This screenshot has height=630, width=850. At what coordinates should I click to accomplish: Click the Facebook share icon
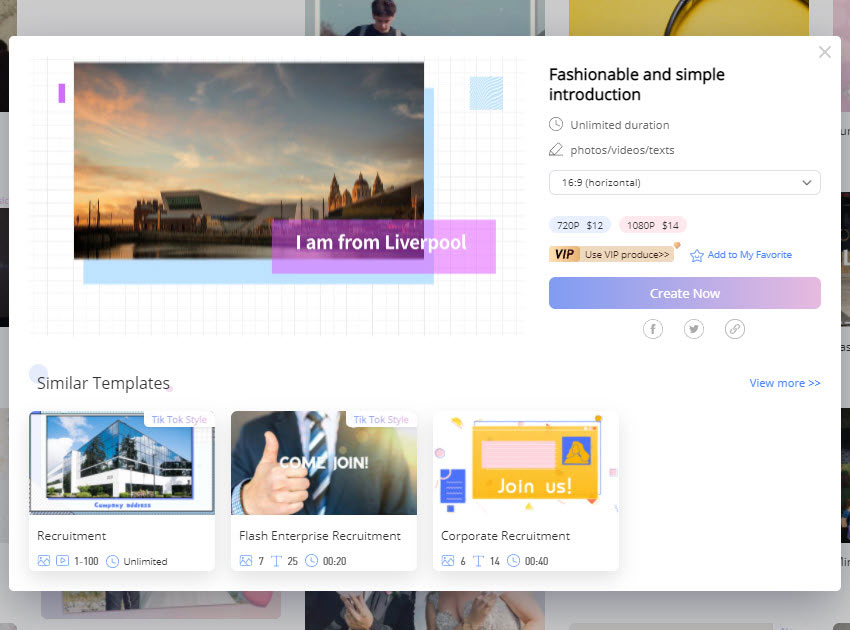tap(653, 329)
